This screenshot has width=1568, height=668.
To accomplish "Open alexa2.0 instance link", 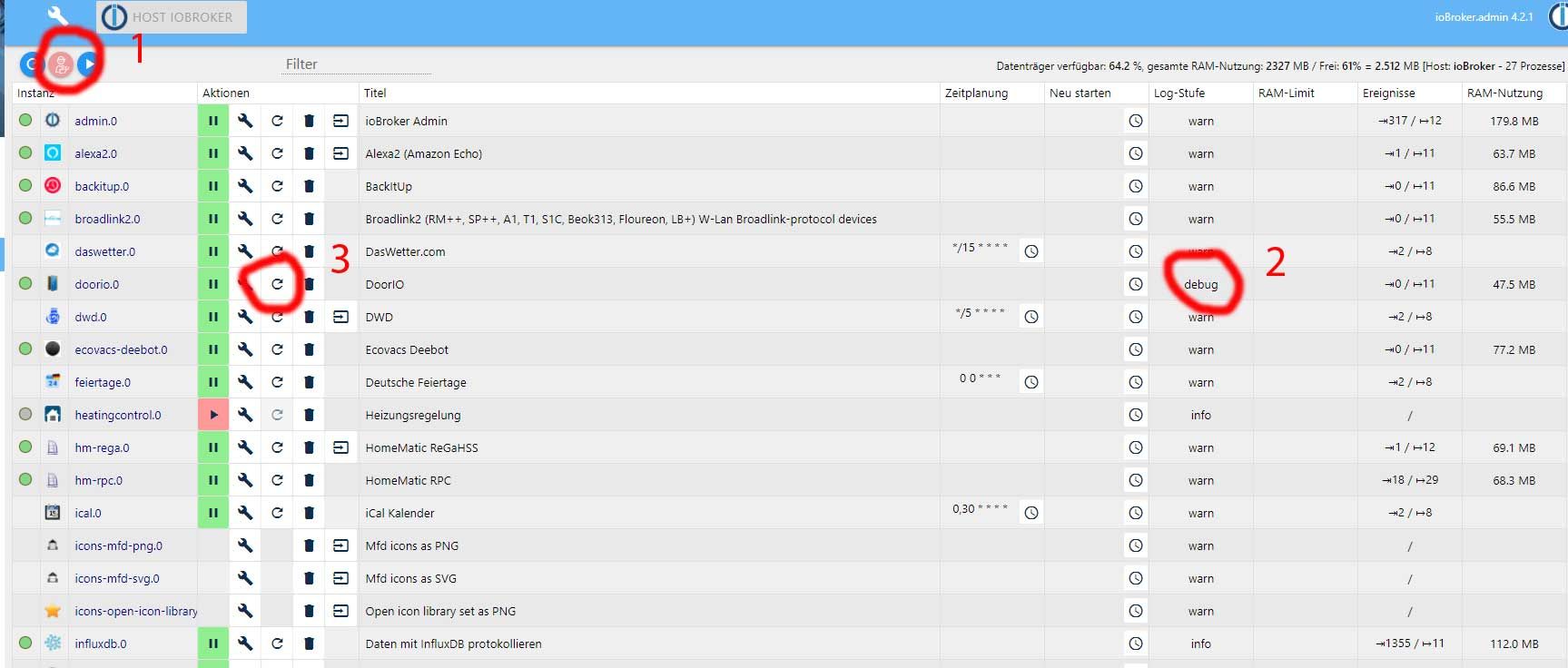I will point(95,153).
